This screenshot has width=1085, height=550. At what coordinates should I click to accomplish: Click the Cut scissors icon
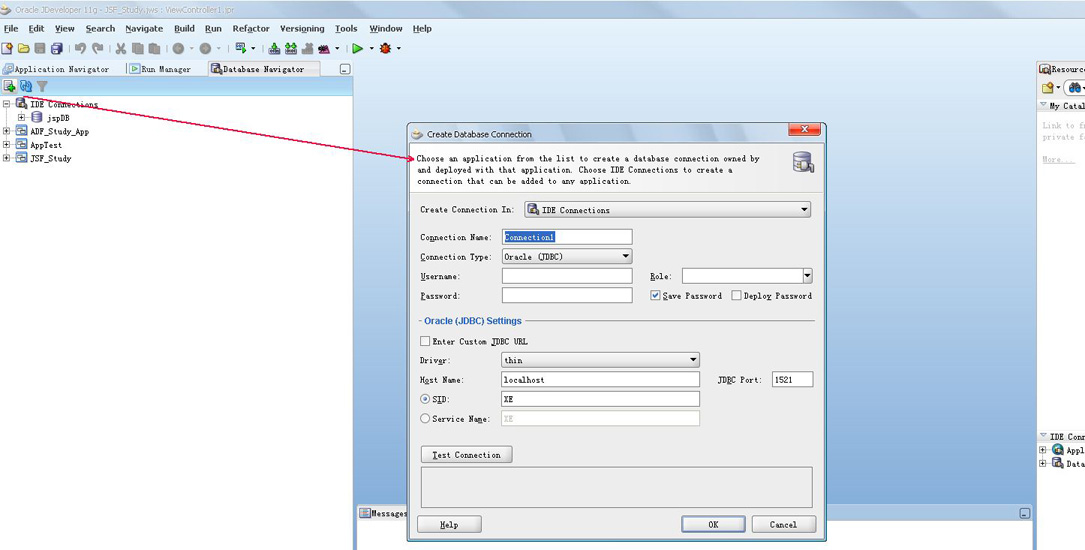click(x=120, y=48)
